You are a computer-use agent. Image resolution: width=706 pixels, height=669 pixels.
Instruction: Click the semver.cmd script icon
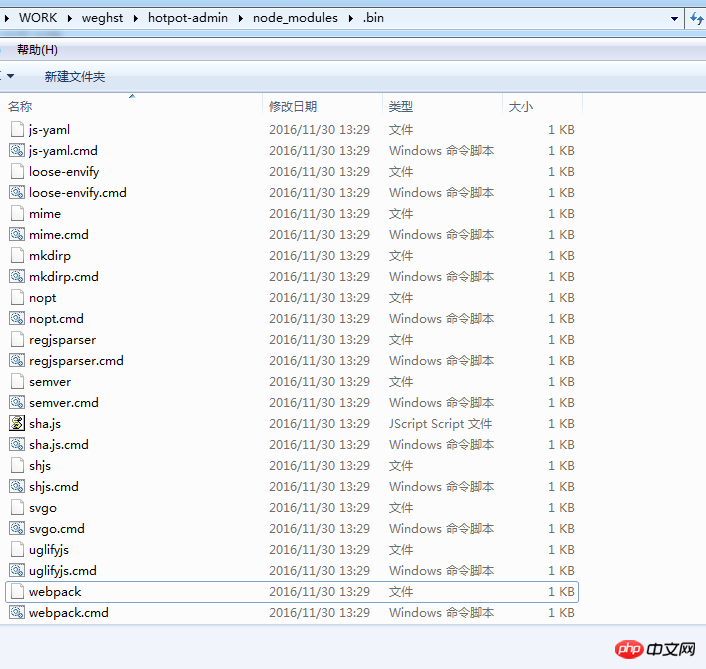17,402
